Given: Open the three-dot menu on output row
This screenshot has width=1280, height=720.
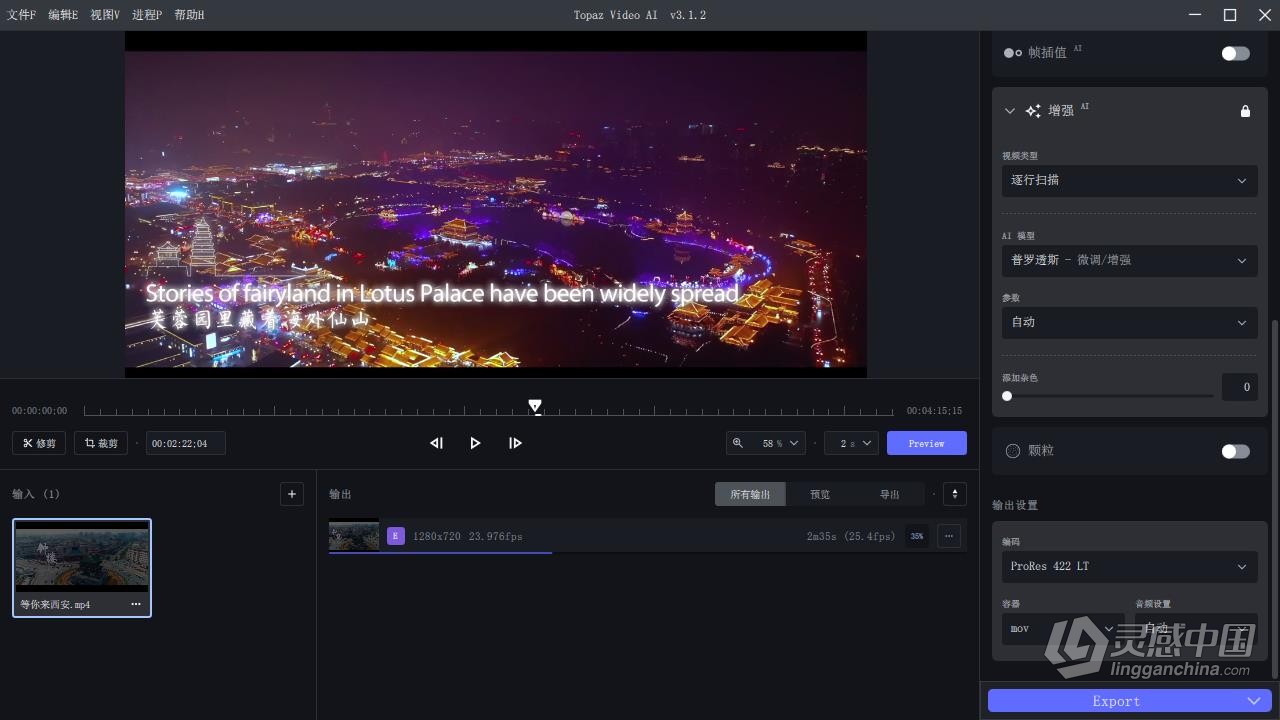Looking at the screenshot, I should (x=948, y=536).
